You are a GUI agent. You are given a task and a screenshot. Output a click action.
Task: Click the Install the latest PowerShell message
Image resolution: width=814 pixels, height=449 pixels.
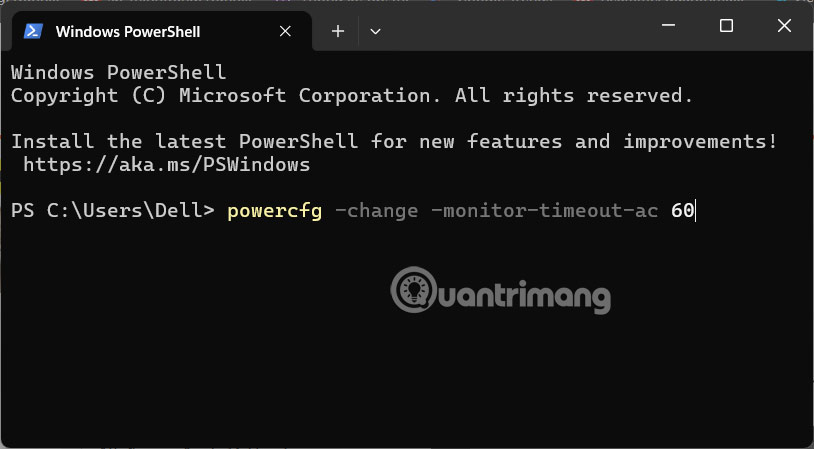click(392, 141)
